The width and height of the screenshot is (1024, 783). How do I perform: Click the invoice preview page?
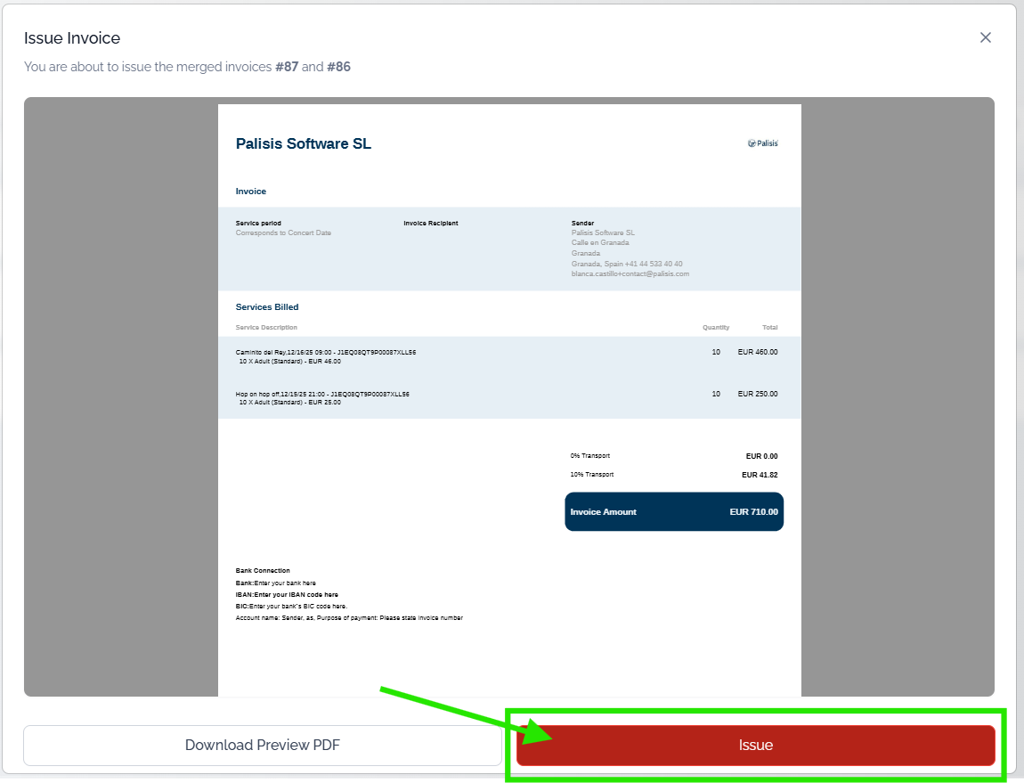tap(509, 400)
